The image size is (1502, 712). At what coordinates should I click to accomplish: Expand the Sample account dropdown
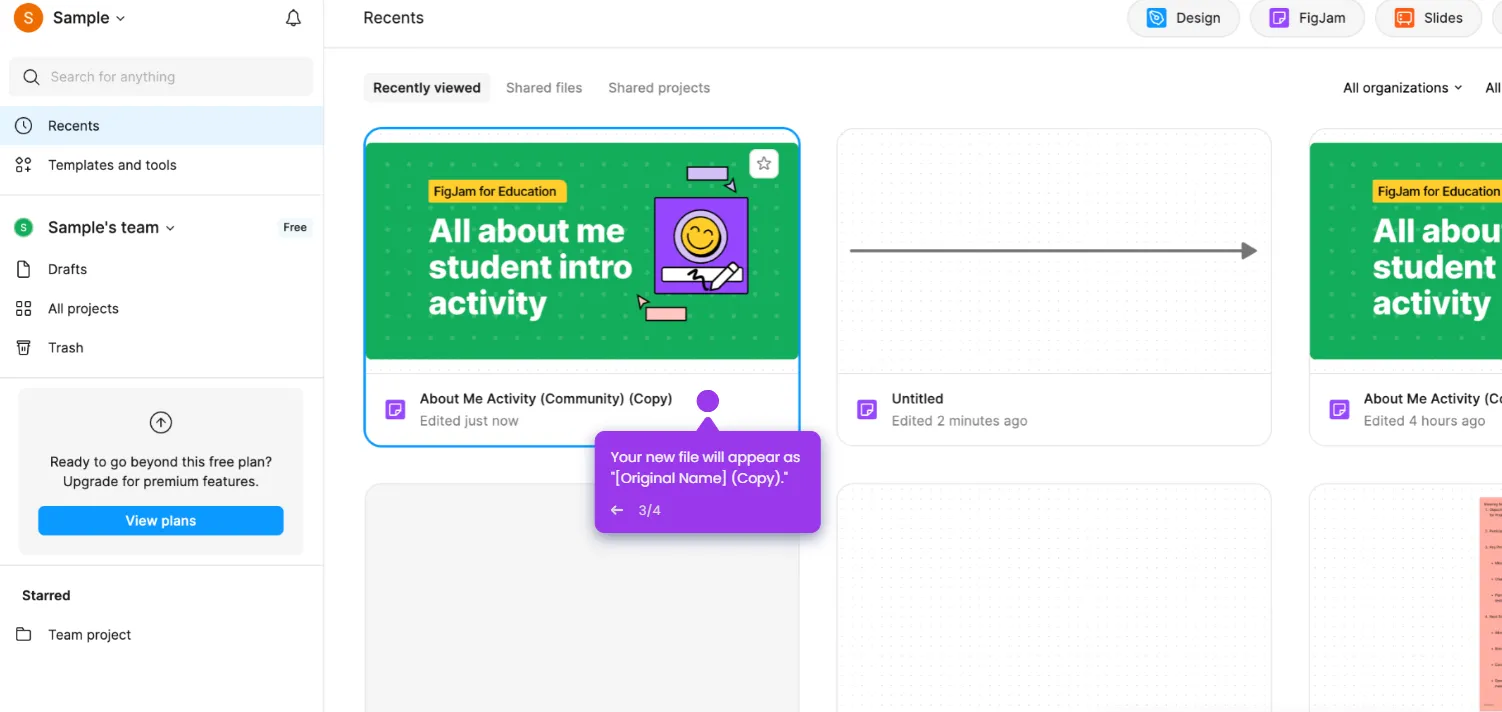tap(89, 18)
